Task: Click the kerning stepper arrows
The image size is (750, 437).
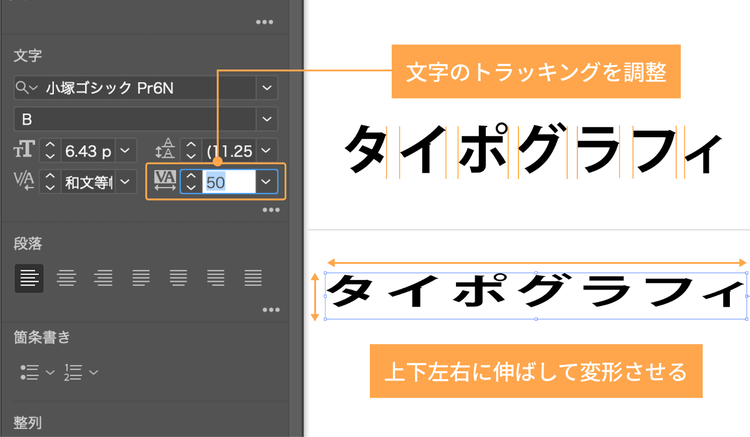Action: click(x=50, y=182)
